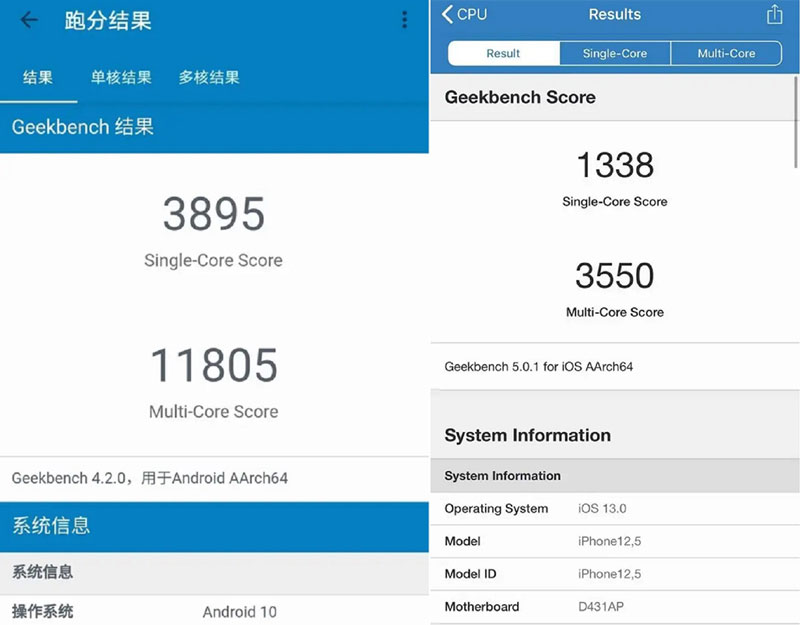800x625 pixels.
Task: Click the 3550 multi-core score
Action: point(615,276)
